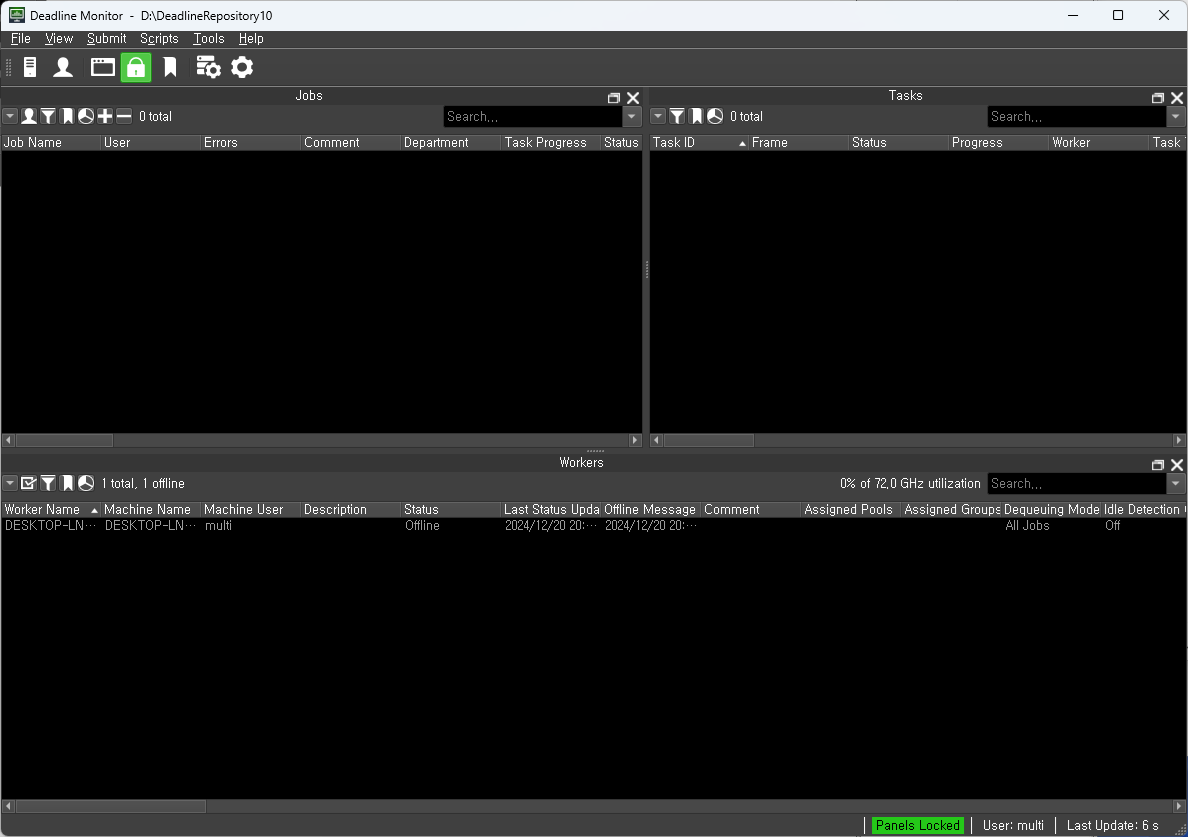Sort jobs by Task Progress column
The height and width of the screenshot is (837, 1188).
pos(551,142)
